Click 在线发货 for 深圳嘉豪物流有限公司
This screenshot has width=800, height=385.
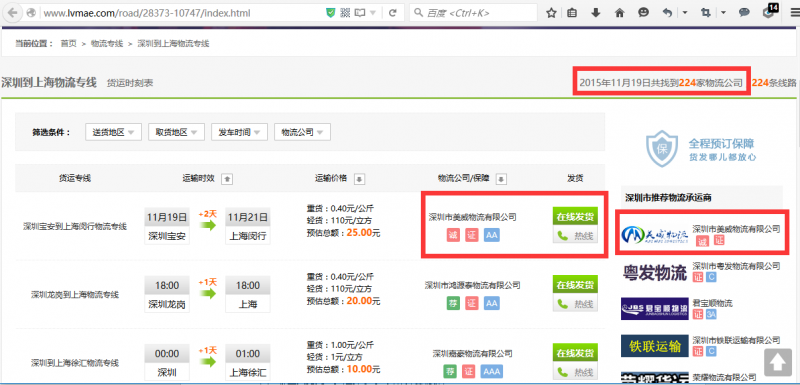coord(575,353)
